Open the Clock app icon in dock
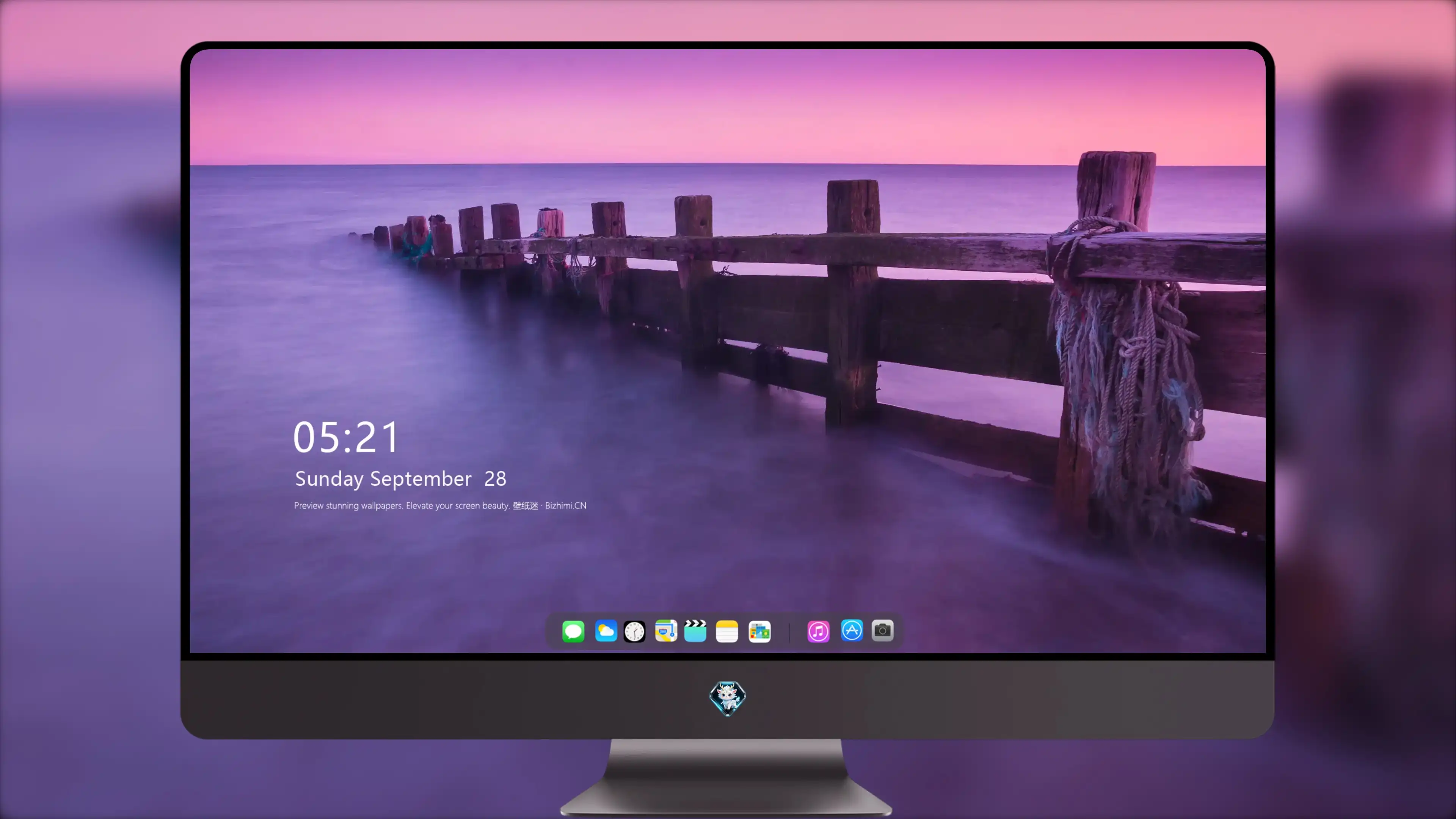Viewport: 1456px width, 819px height. pyautogui.click(x=634, y=631)
